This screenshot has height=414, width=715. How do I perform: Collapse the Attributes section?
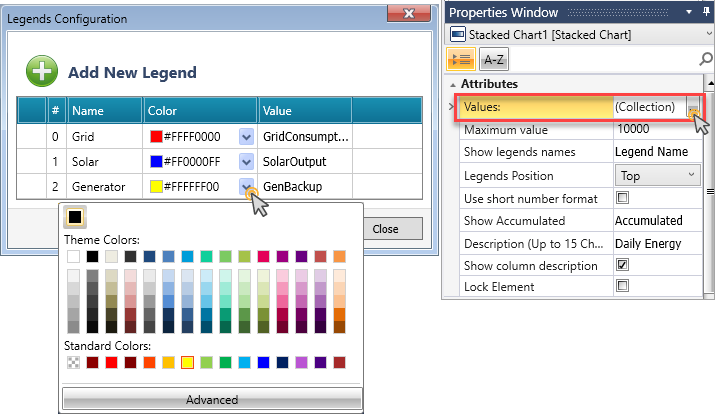pyautogui.click(x=453, y=85)
